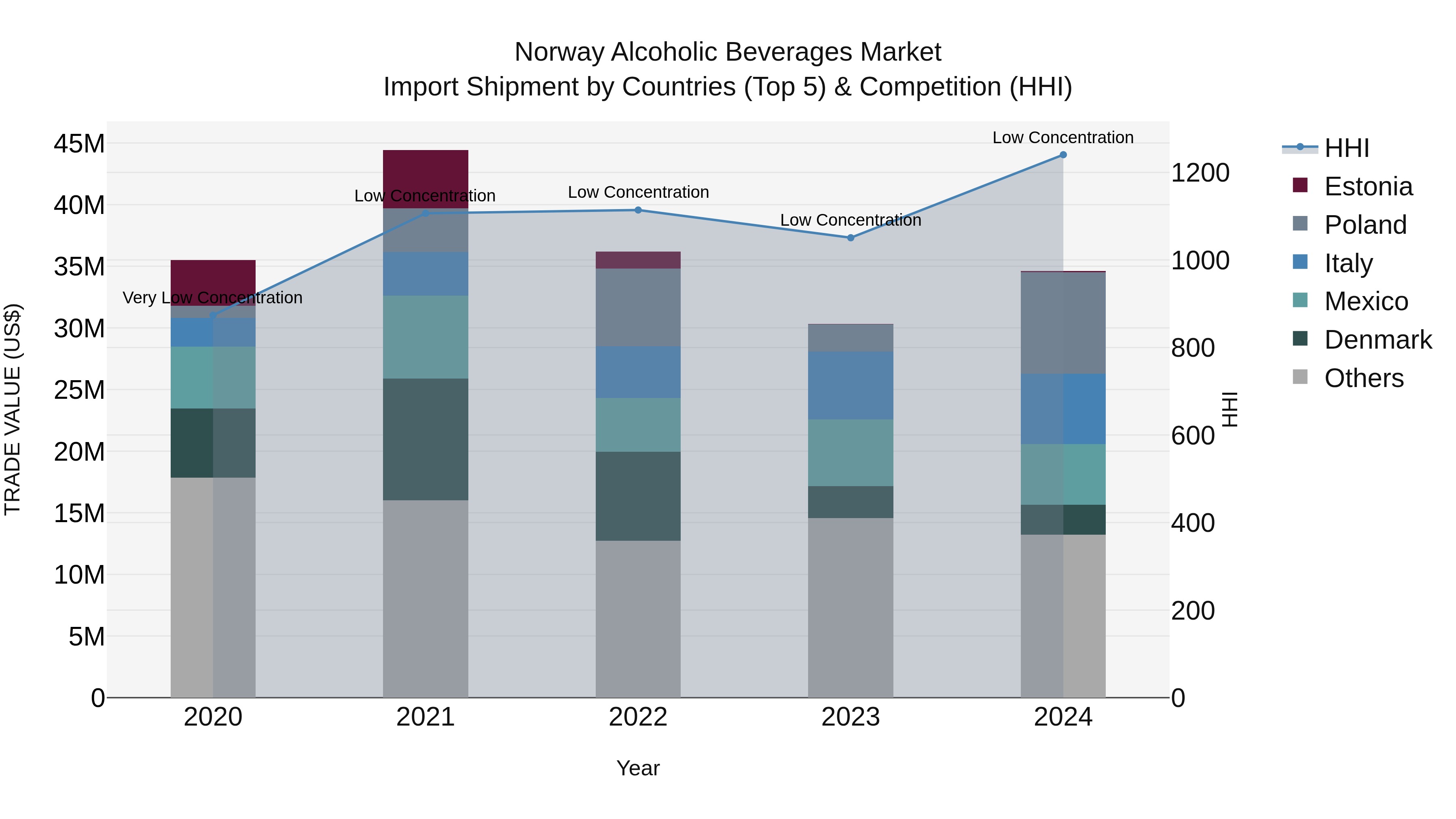Toggle the HHI line legend entry

coord(1325,148)
